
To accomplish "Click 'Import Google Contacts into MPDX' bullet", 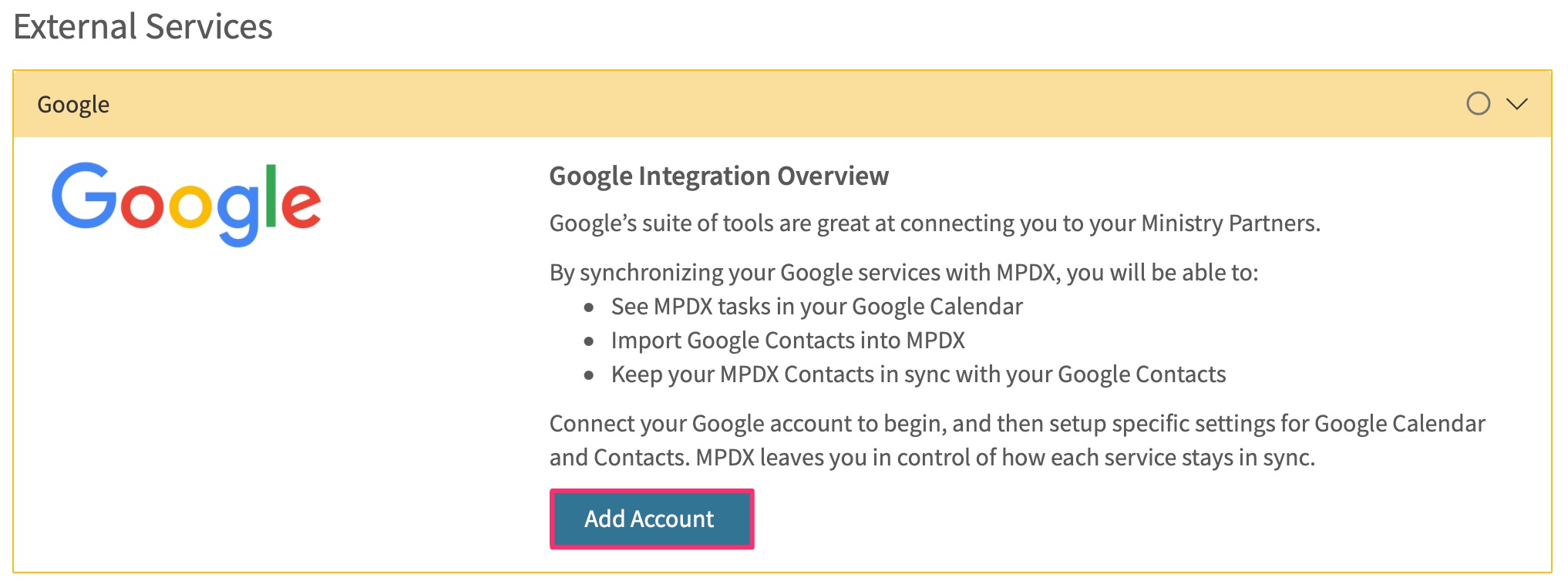I will point(788,341).
